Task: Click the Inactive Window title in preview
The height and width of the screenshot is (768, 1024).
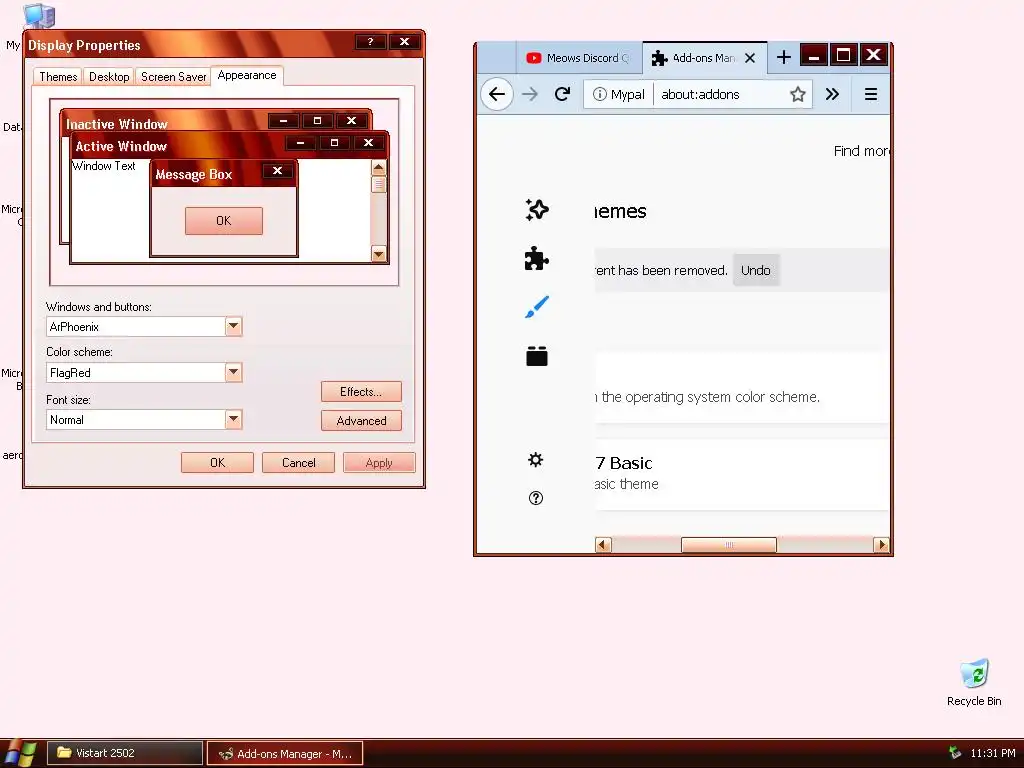Action: tap(117, 124)
